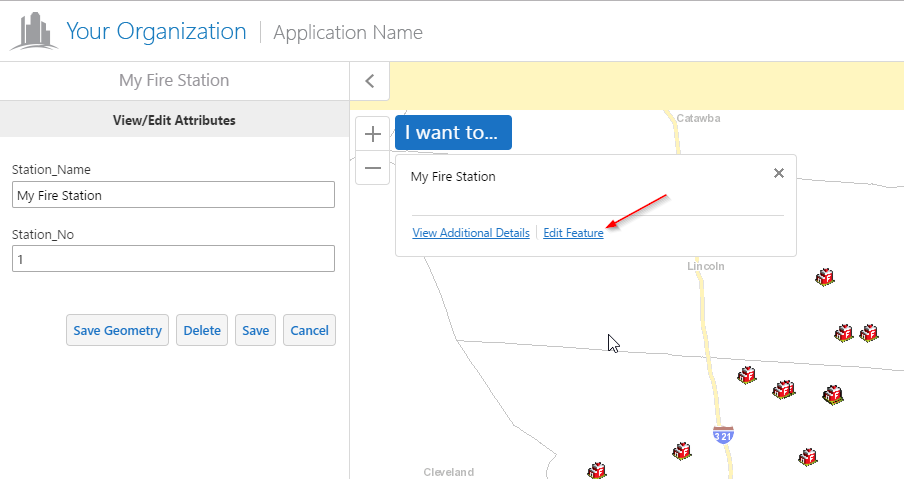The height and width of the screenshot is (479, 904).
Task: Click into the Station_No input field
Action: click(173, 259)
